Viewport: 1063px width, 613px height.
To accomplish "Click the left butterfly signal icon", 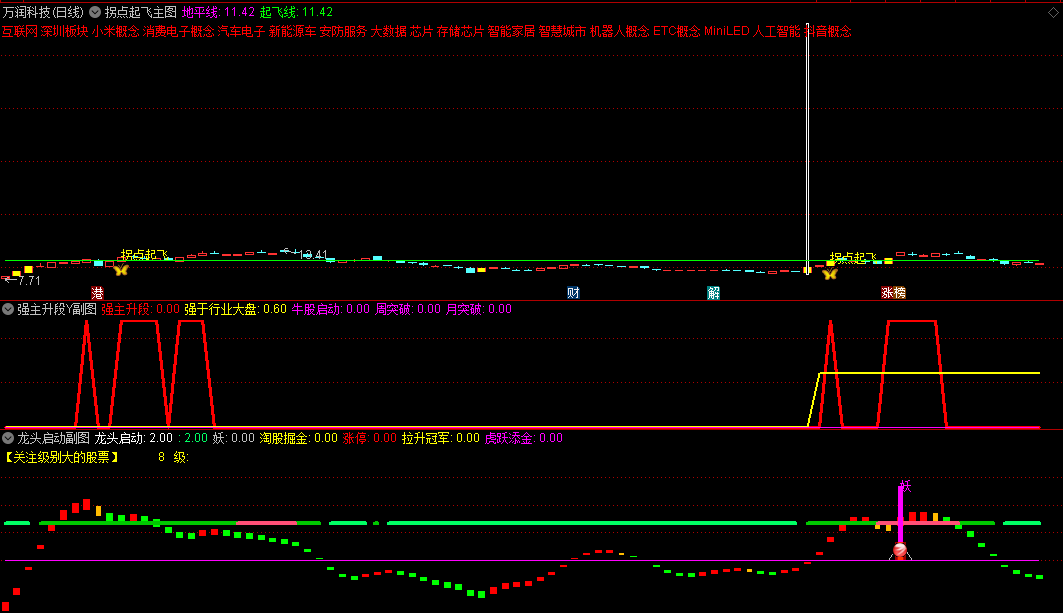I will coord(121,270).
